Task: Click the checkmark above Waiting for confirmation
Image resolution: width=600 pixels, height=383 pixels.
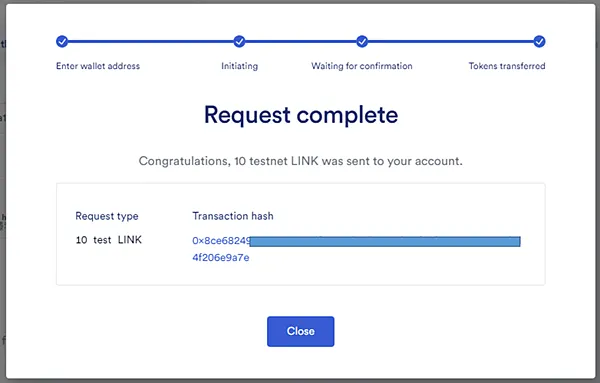Action: (362, 41)
